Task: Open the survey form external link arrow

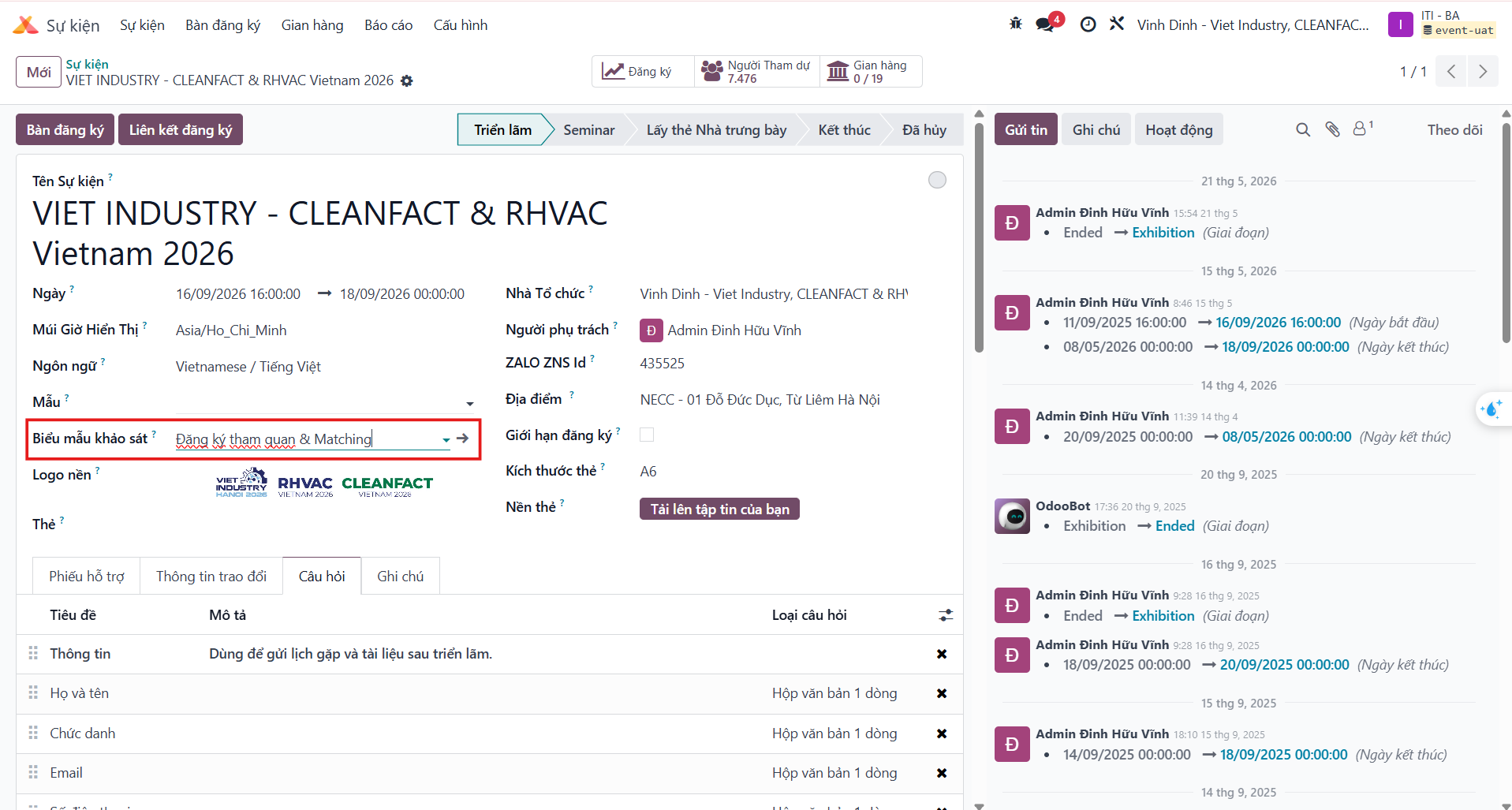Action: [x=463, y=439]
